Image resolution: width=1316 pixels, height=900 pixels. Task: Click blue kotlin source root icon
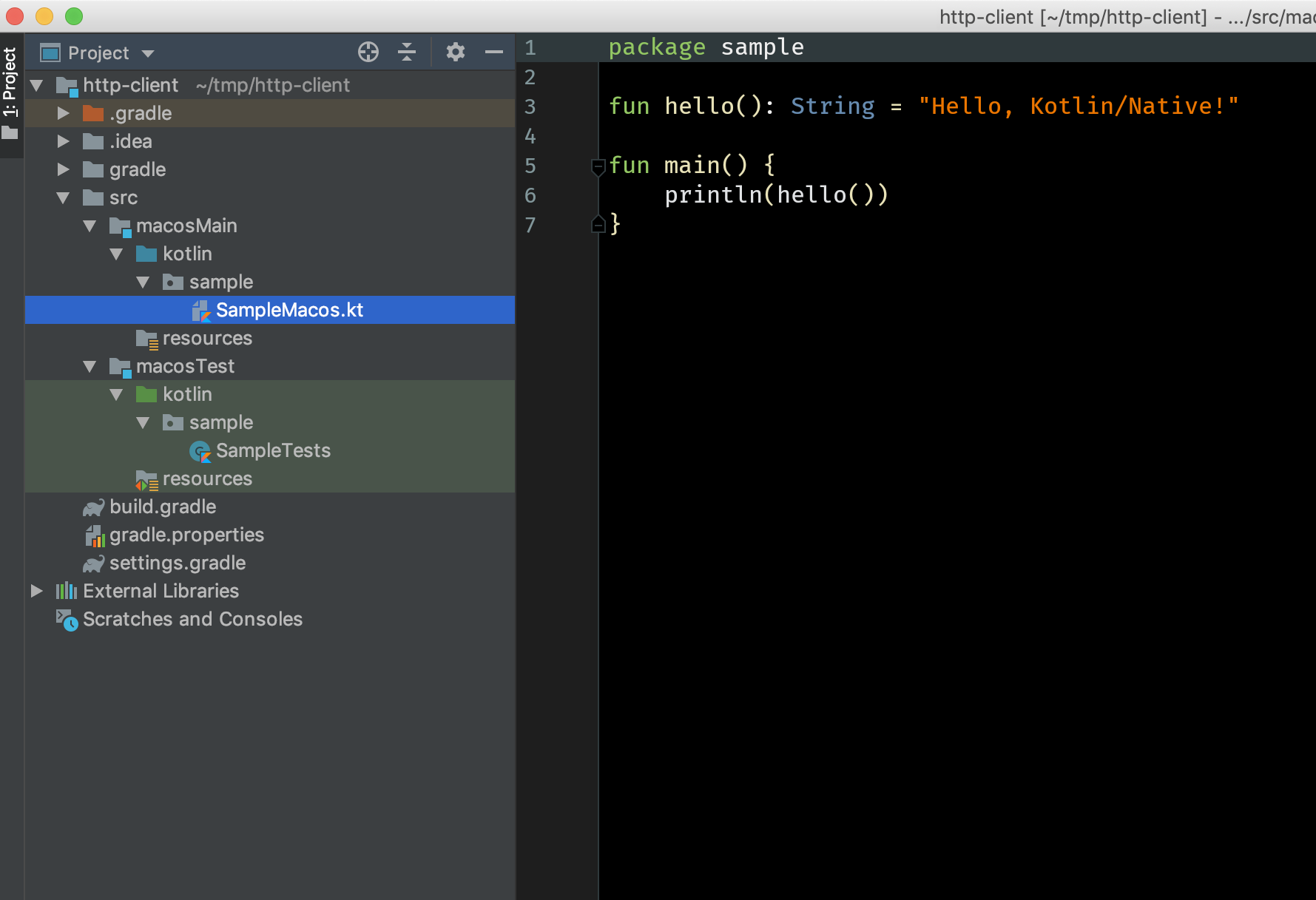146,254
